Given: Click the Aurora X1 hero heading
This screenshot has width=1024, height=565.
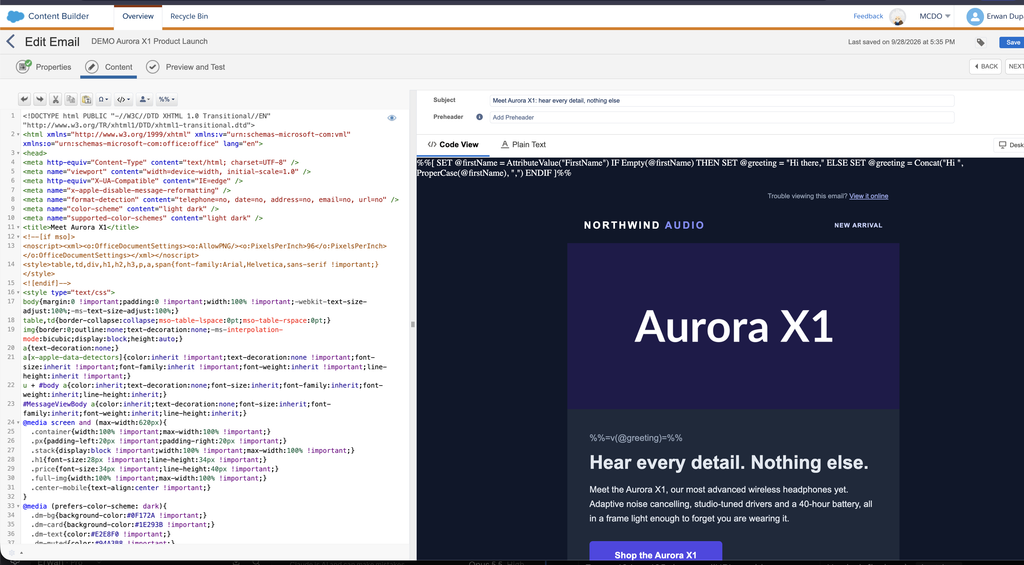Looking at the screenshot, I should click(733, 326).
